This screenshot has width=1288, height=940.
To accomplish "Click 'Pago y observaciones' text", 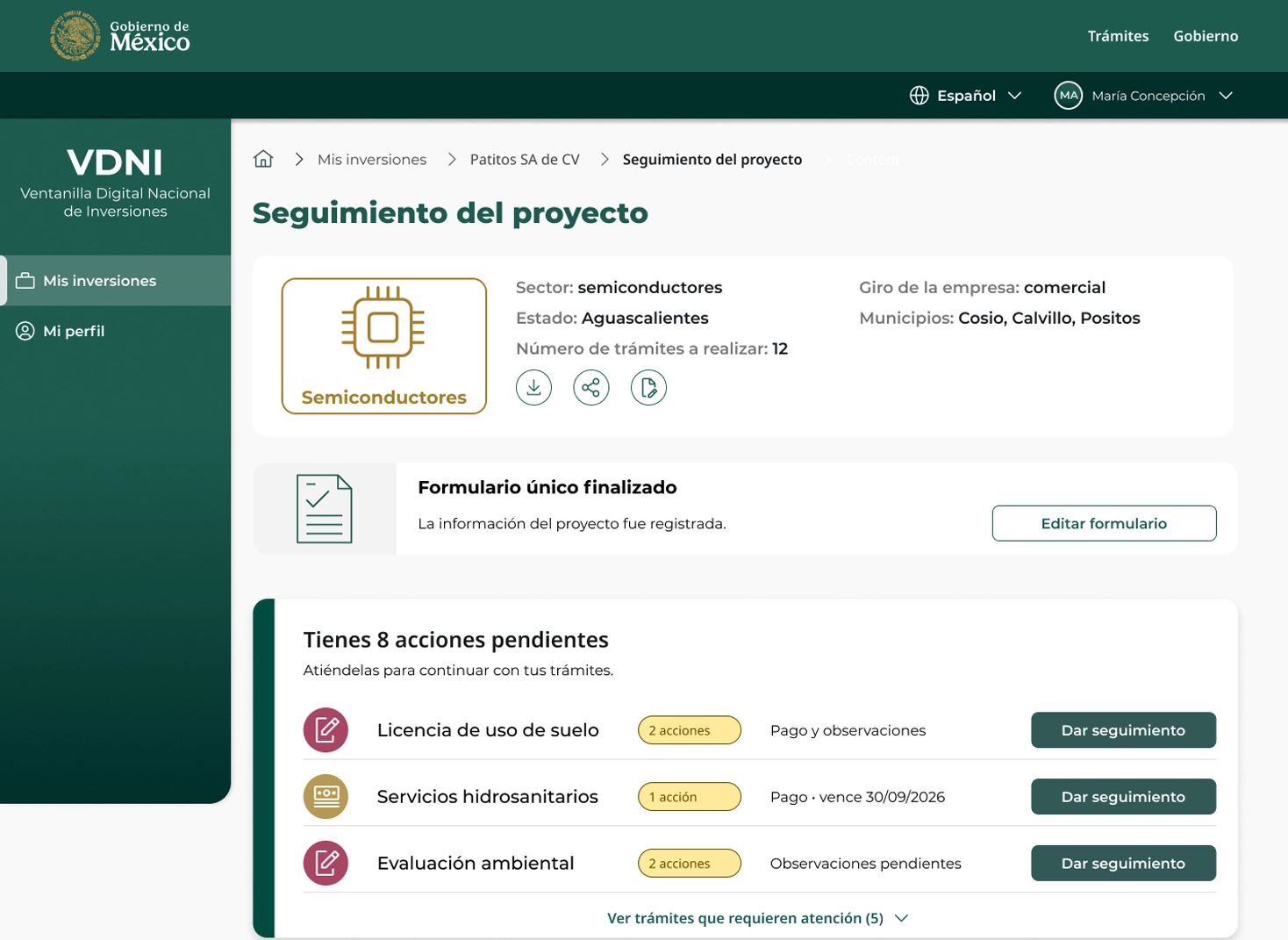I will pos(848,731).
